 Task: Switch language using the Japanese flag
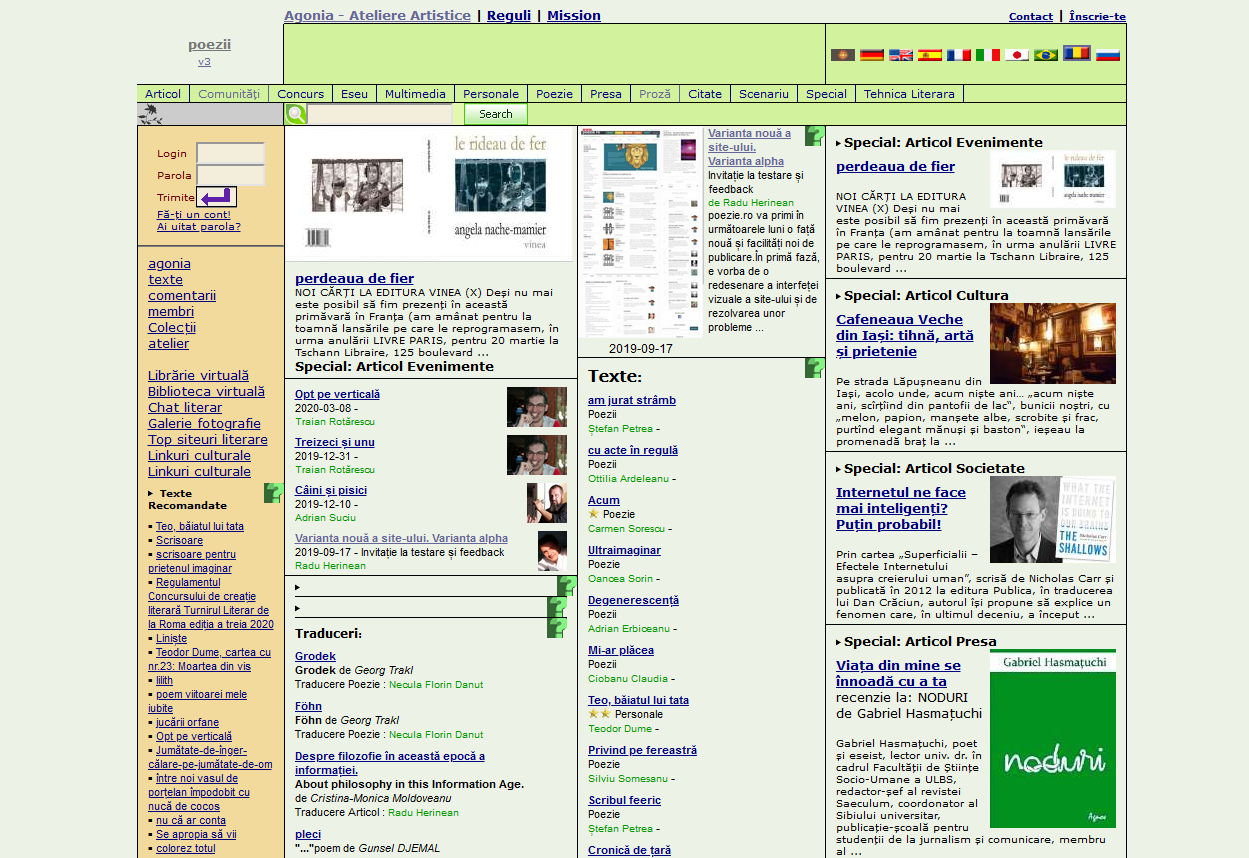(x=1017, y=55)
